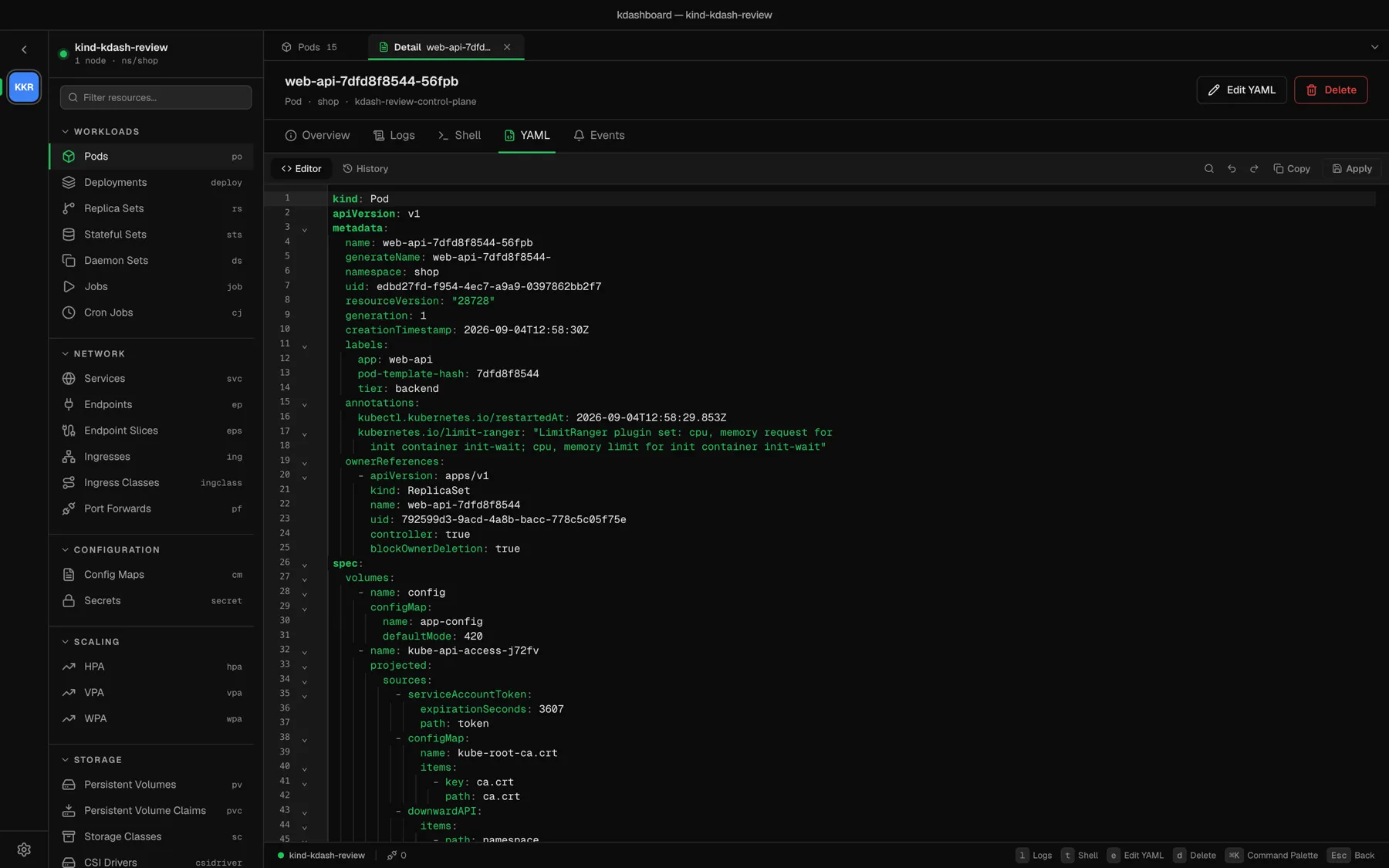Collapse the NETWORK section
1389x868 pixels.
(x=93, y=354)
